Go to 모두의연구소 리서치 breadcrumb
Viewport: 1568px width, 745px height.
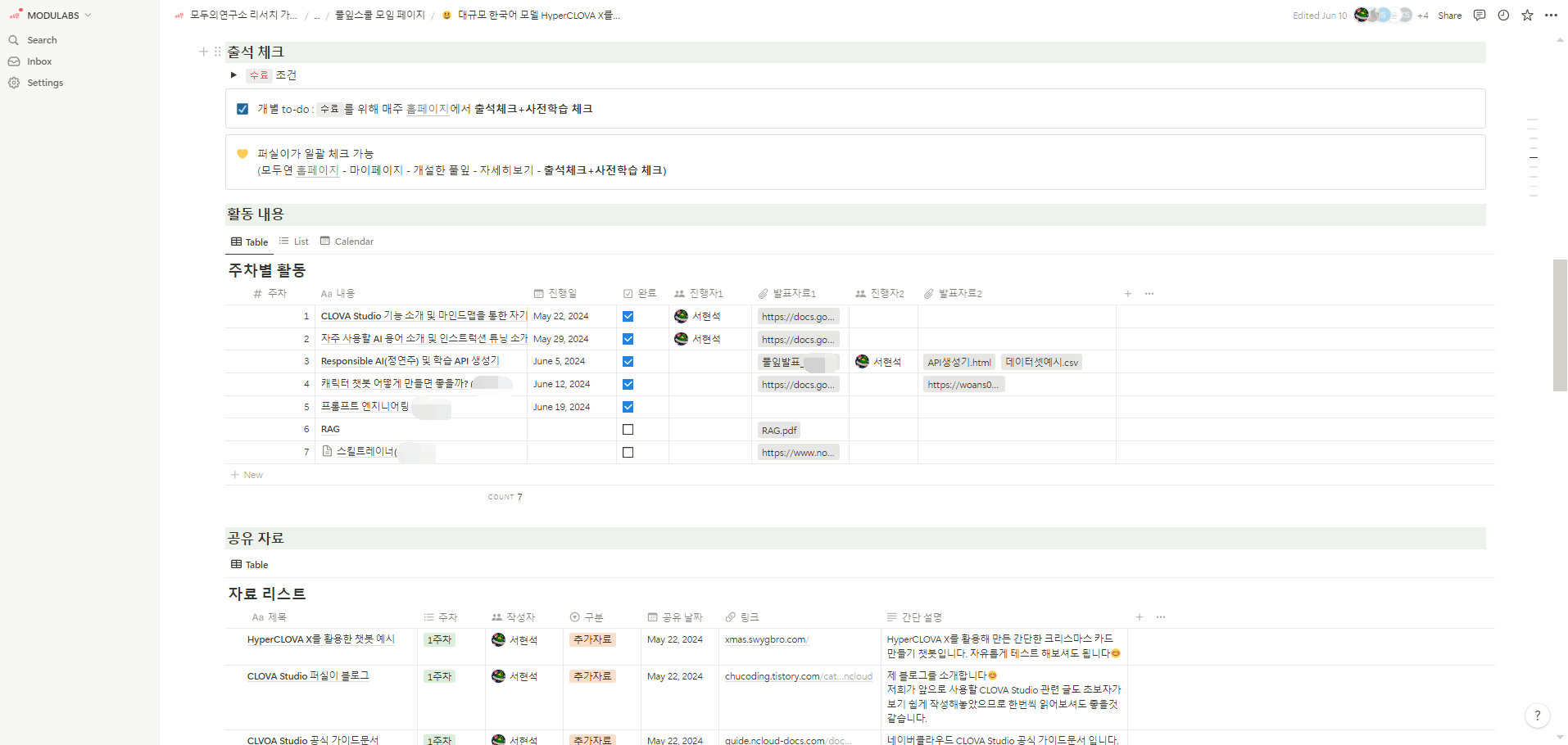point(236,16)
